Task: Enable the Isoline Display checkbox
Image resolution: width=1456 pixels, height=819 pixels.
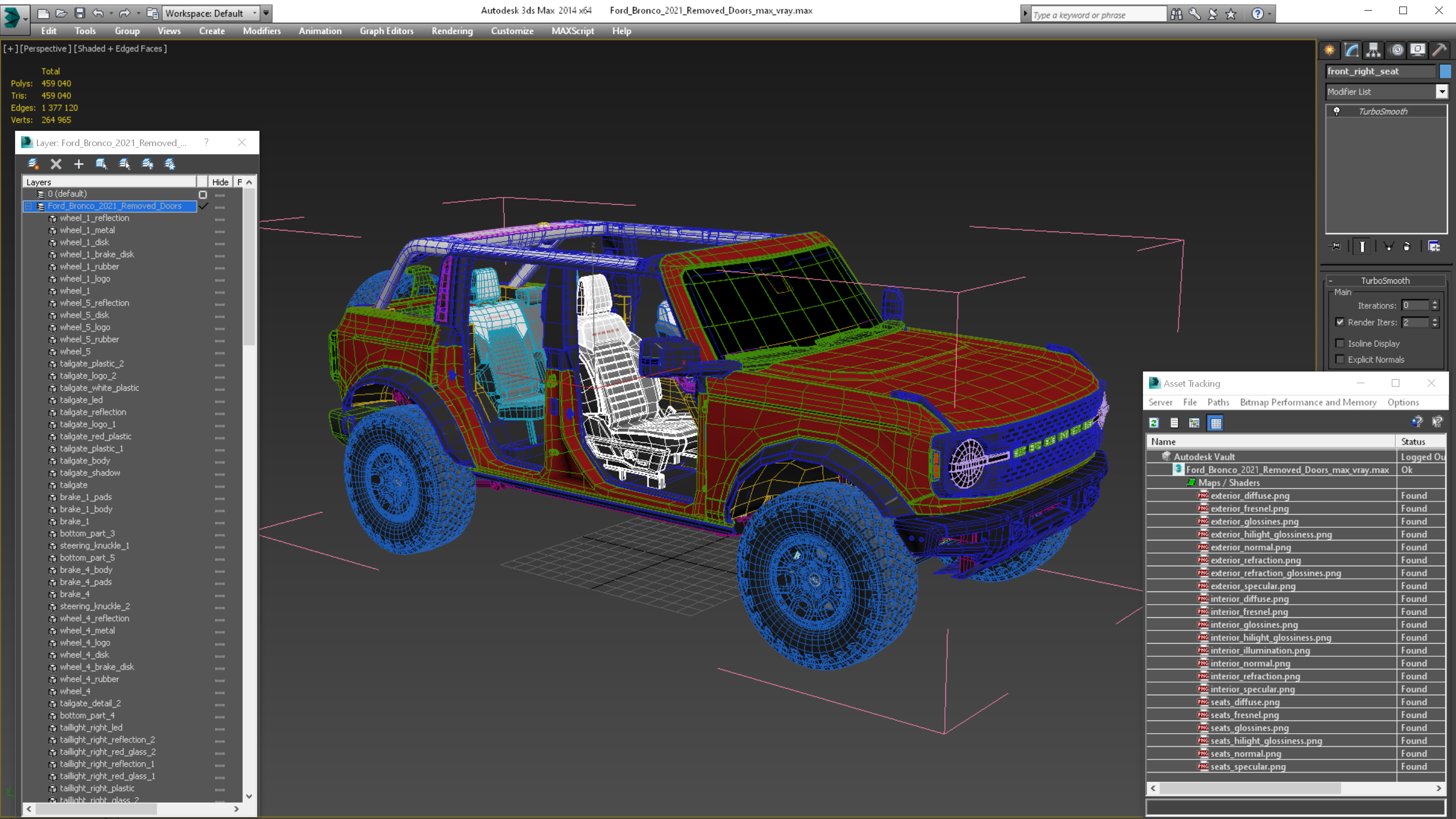Action: pos(1340,344)
